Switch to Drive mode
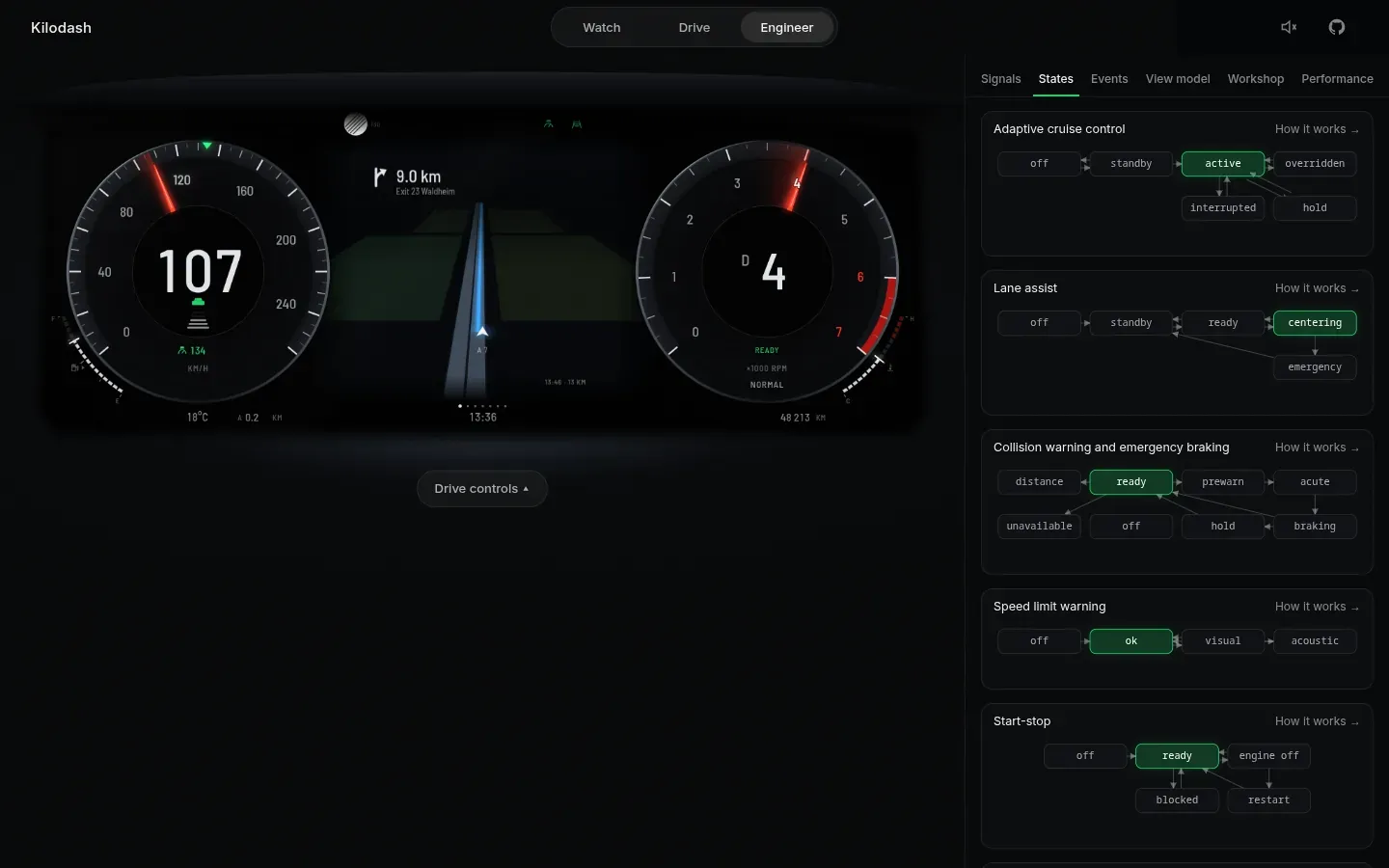Viewport: 1389px width, 868px height. (694, 27)
